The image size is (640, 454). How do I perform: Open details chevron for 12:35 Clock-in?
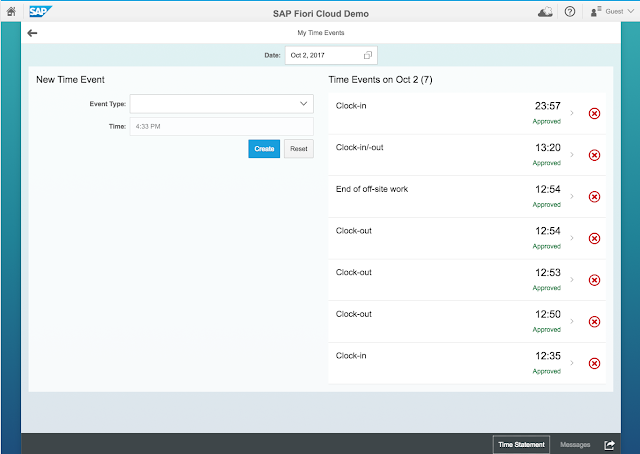572,363
